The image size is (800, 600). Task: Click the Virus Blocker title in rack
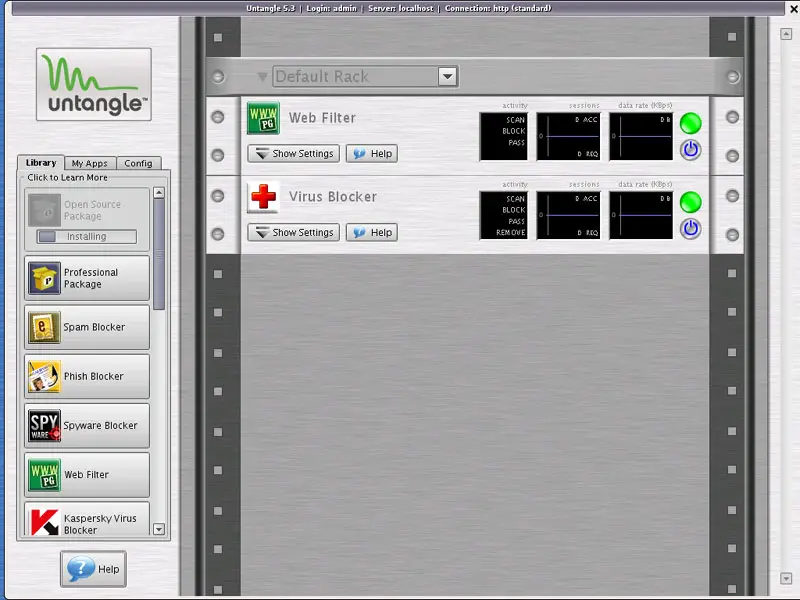tap(333, 197)
